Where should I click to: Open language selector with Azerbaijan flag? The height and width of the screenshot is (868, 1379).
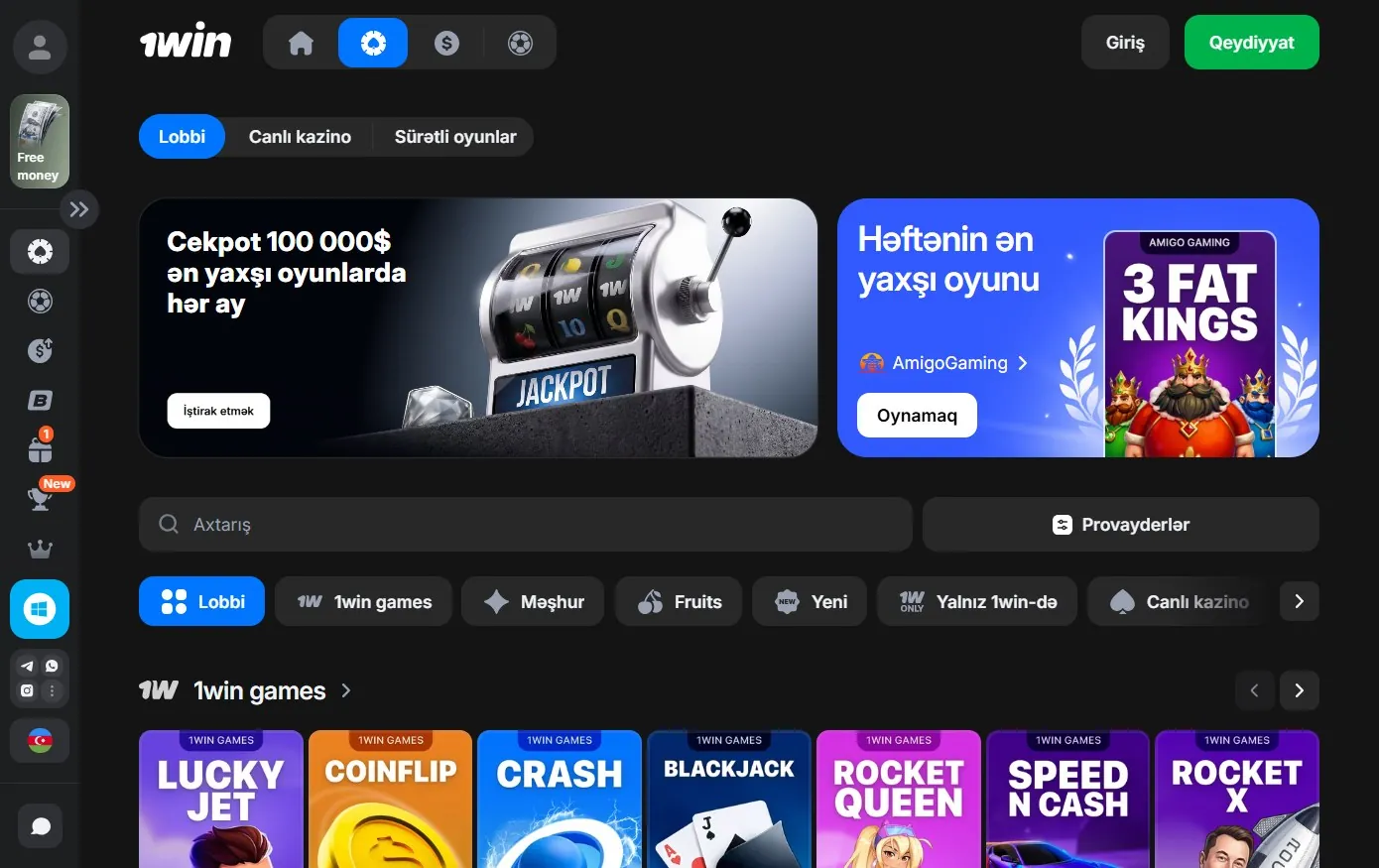(x=40, y=740)
